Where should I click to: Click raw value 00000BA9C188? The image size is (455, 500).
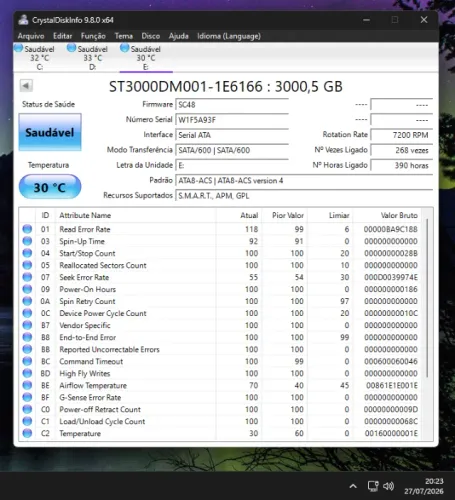pyautogui.click(x=390, y=229)
